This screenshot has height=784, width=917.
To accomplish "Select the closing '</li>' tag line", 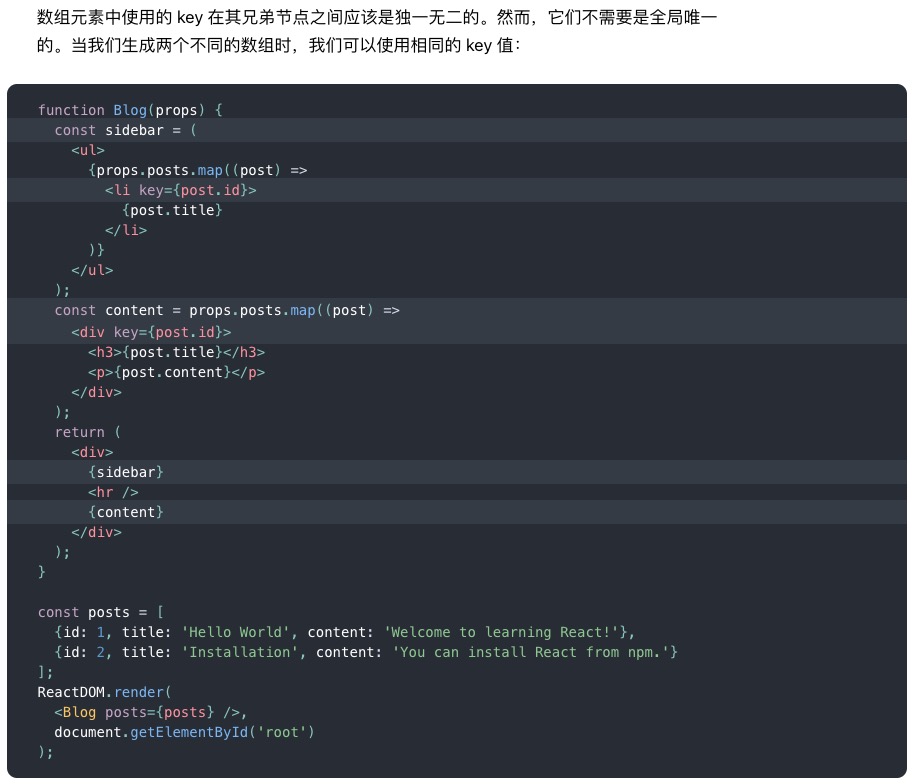I will point(126,230).
